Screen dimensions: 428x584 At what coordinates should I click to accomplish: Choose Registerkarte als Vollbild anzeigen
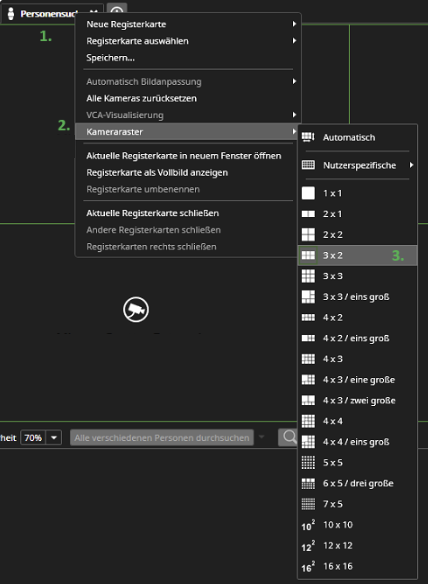click(x=157, y=172)
